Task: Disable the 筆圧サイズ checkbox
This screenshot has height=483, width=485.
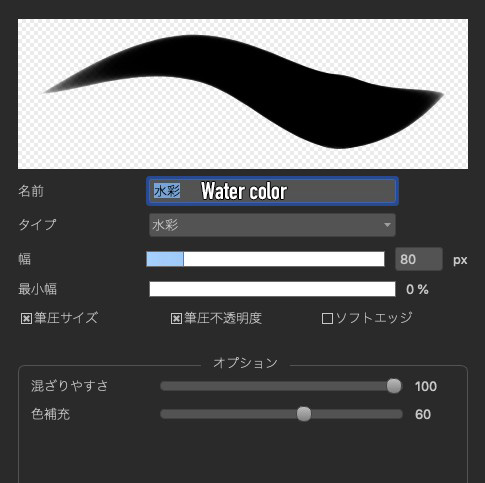Action: pos(26,318)
